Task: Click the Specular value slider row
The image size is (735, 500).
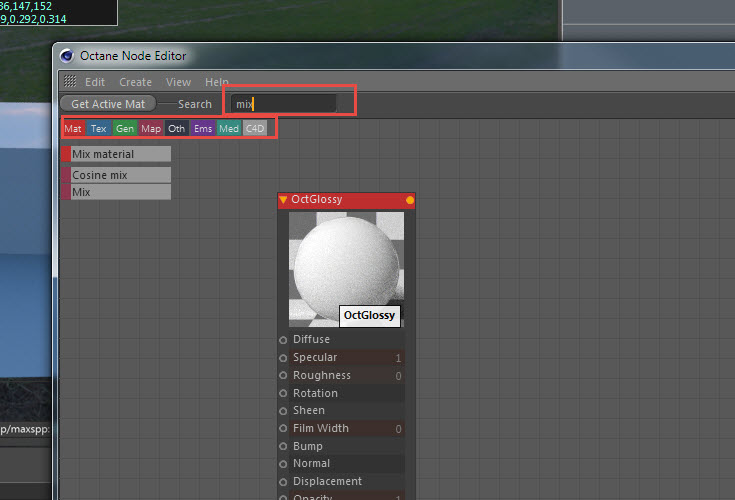Action: pos(347,358)
